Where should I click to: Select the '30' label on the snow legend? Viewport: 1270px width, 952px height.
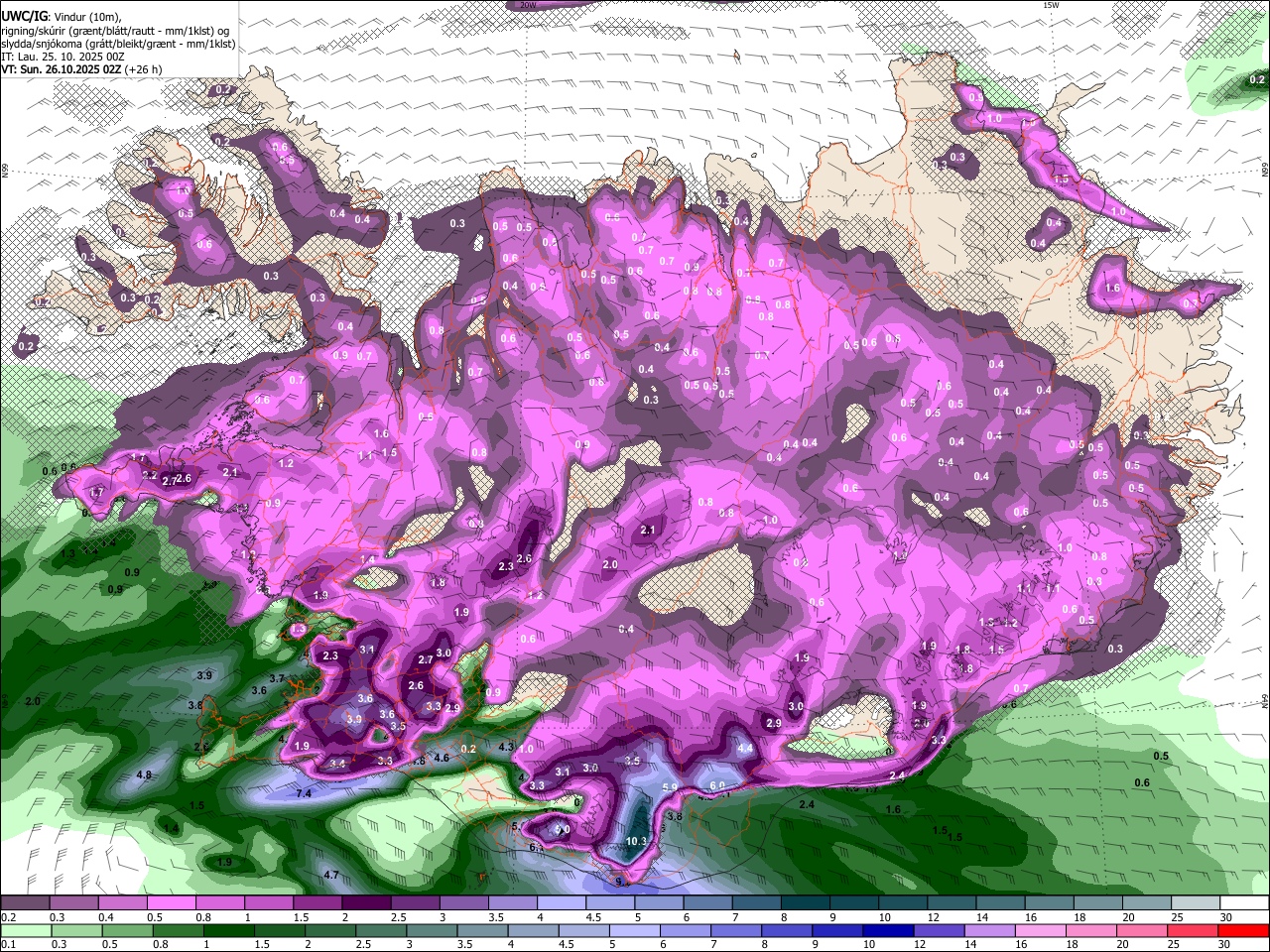pyautogui.click(x=1226, y=917)
